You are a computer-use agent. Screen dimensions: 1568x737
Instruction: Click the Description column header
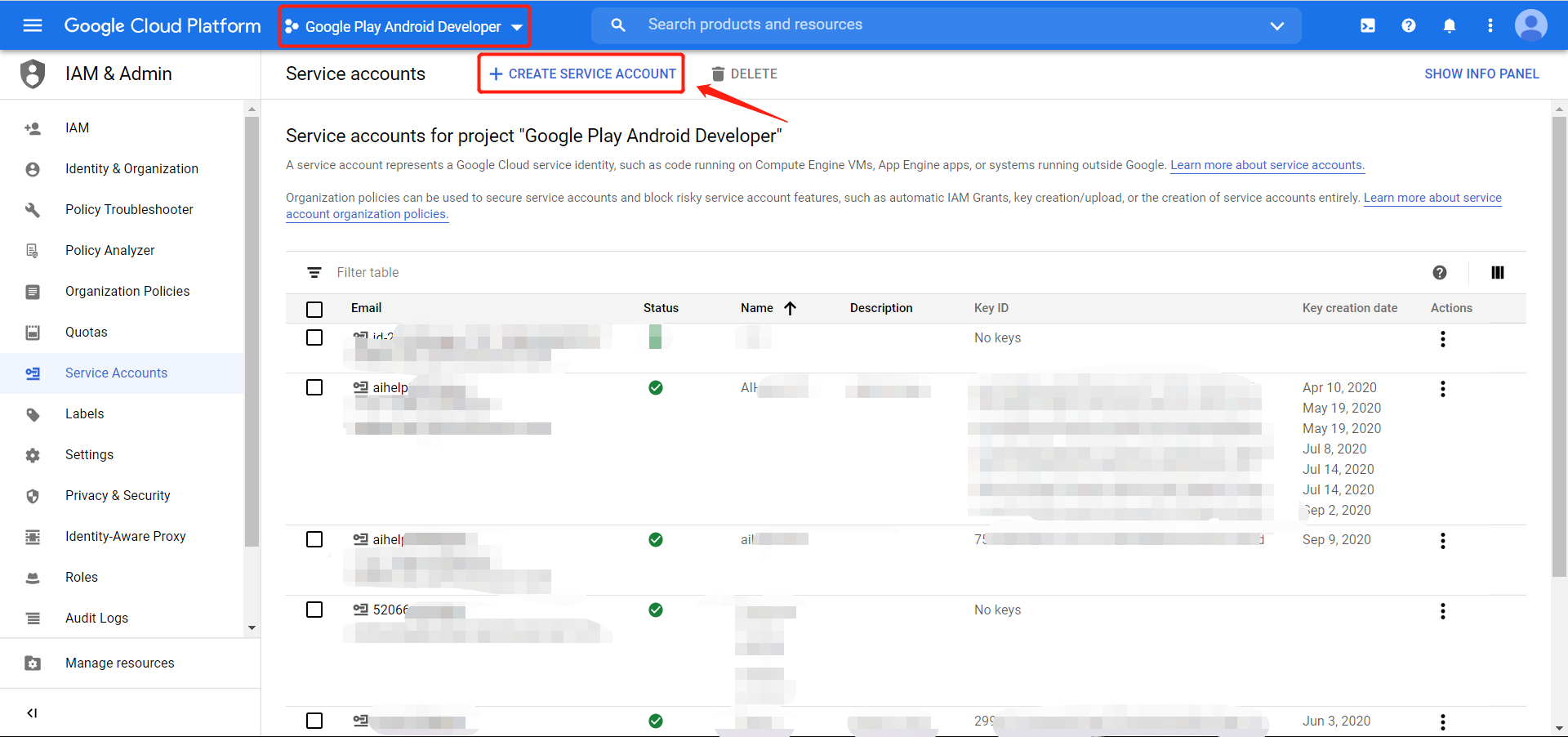click(881, 308)
